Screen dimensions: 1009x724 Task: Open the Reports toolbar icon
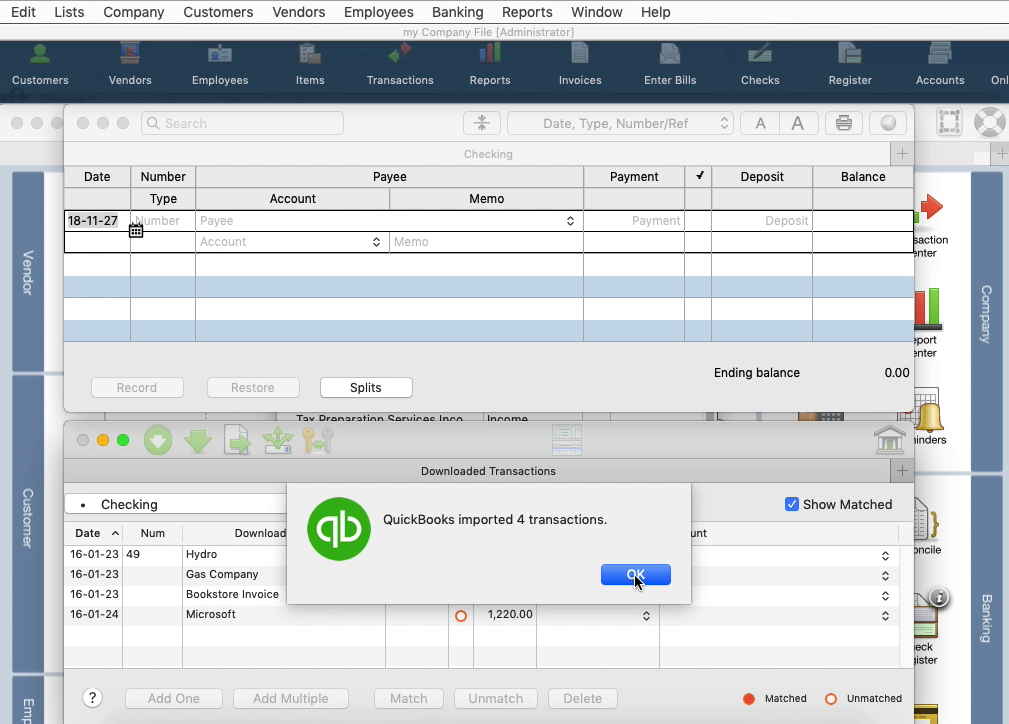pos(490,64)
